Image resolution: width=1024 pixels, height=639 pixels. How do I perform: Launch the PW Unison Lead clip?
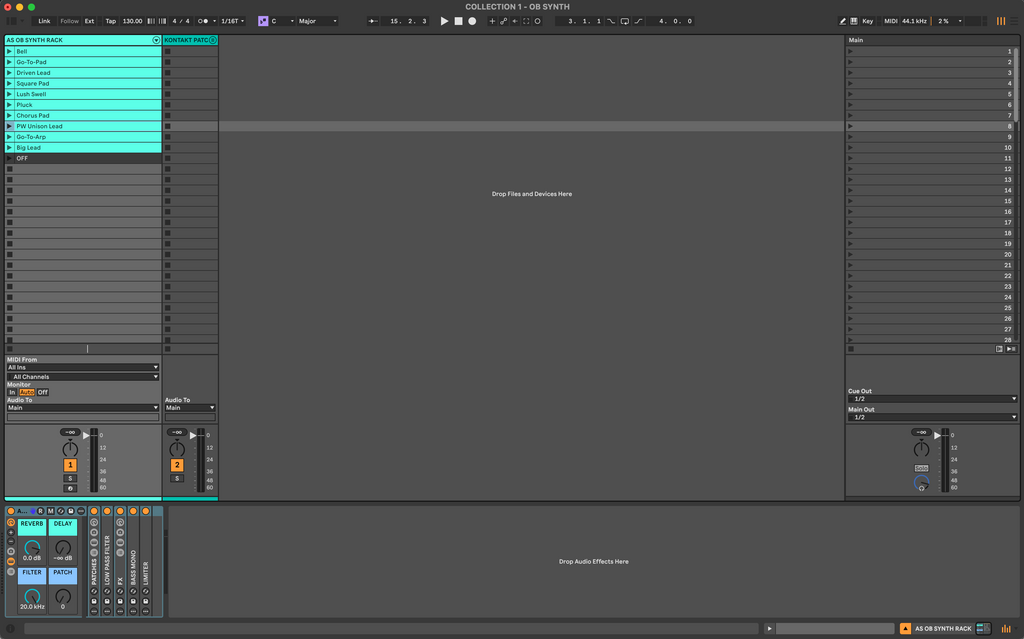10,126
